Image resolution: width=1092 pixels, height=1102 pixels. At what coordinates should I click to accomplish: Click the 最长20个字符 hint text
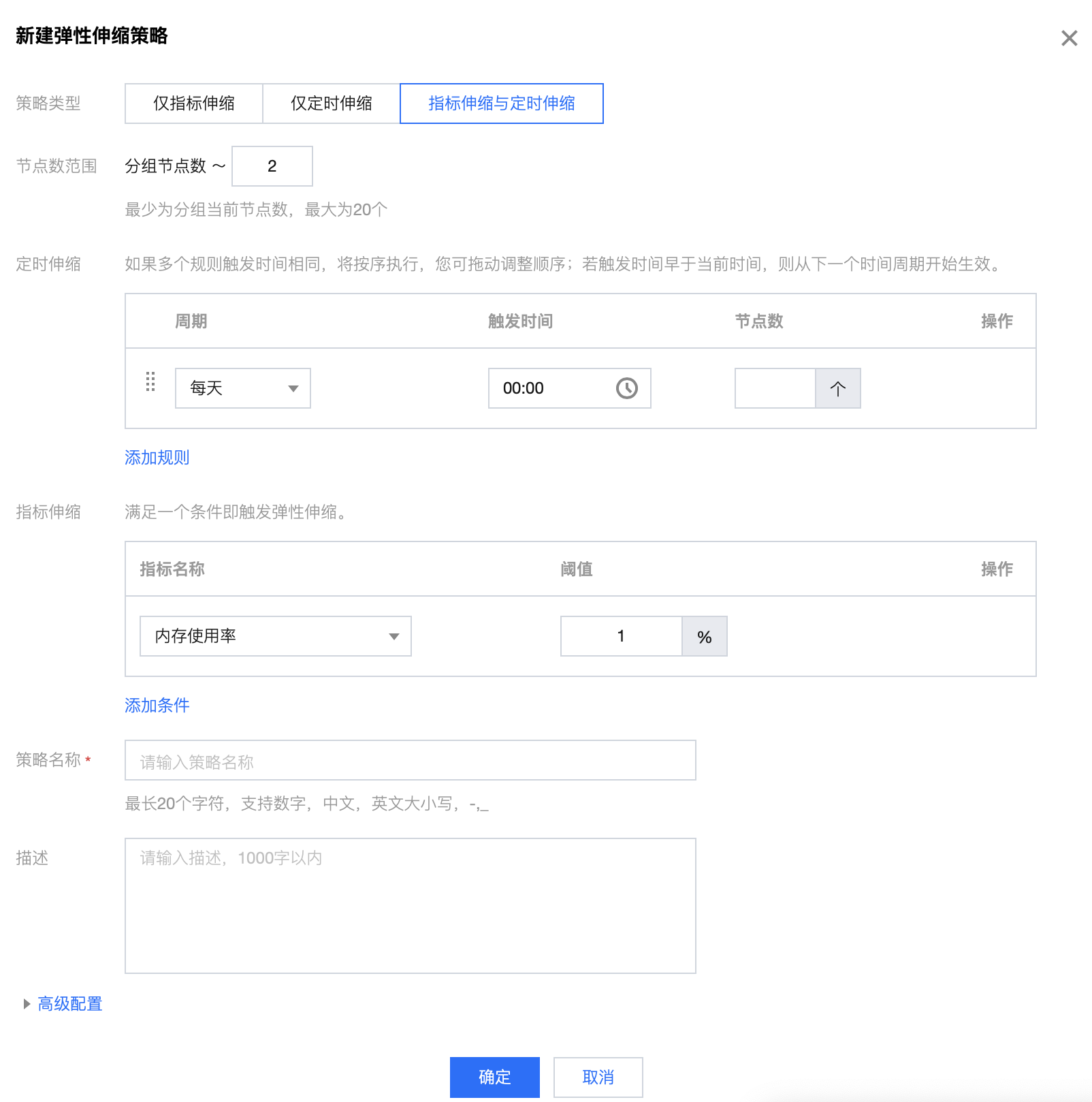(307, 804)
